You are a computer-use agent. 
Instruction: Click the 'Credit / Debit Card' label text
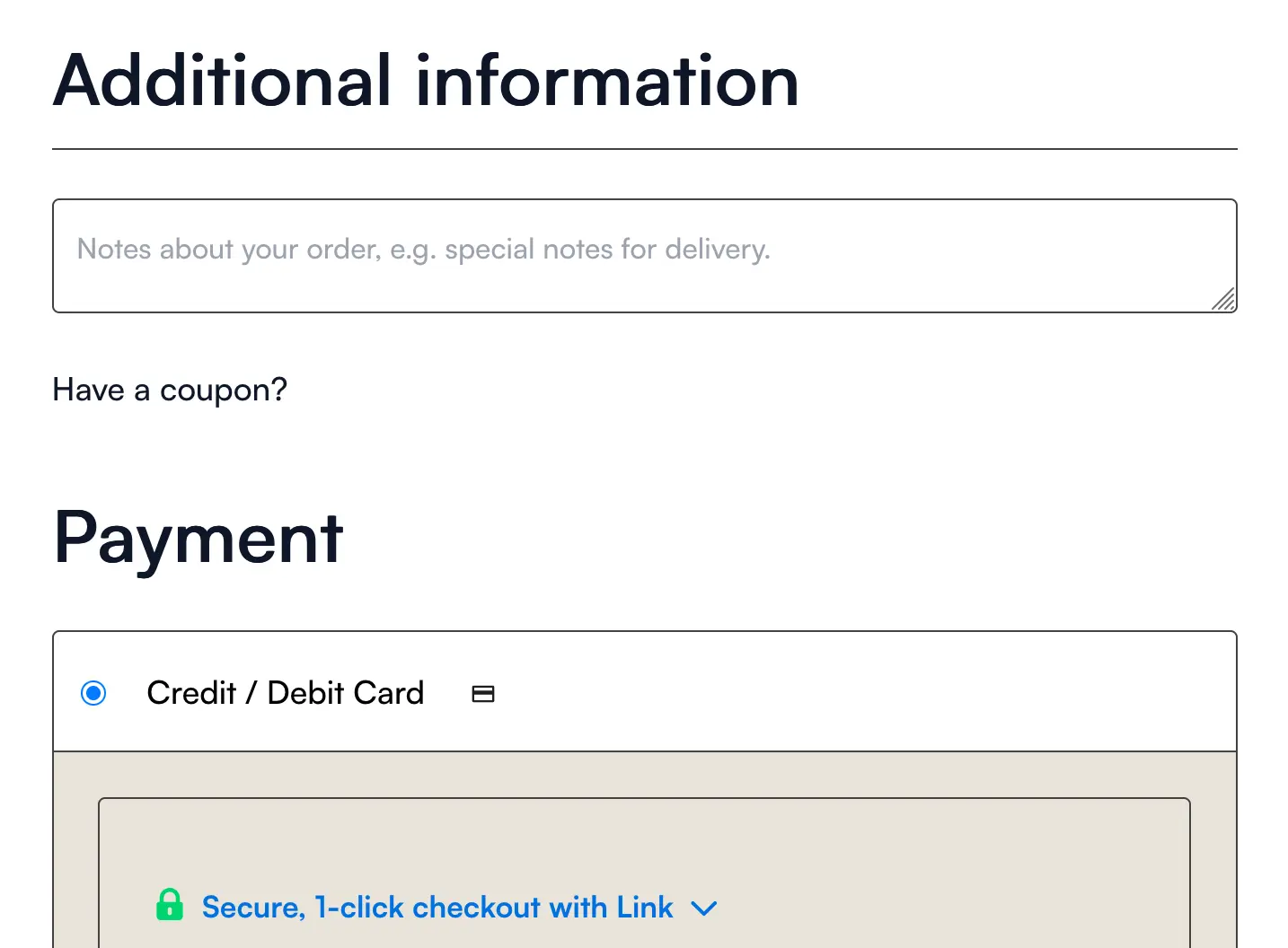tap(285, 693)
